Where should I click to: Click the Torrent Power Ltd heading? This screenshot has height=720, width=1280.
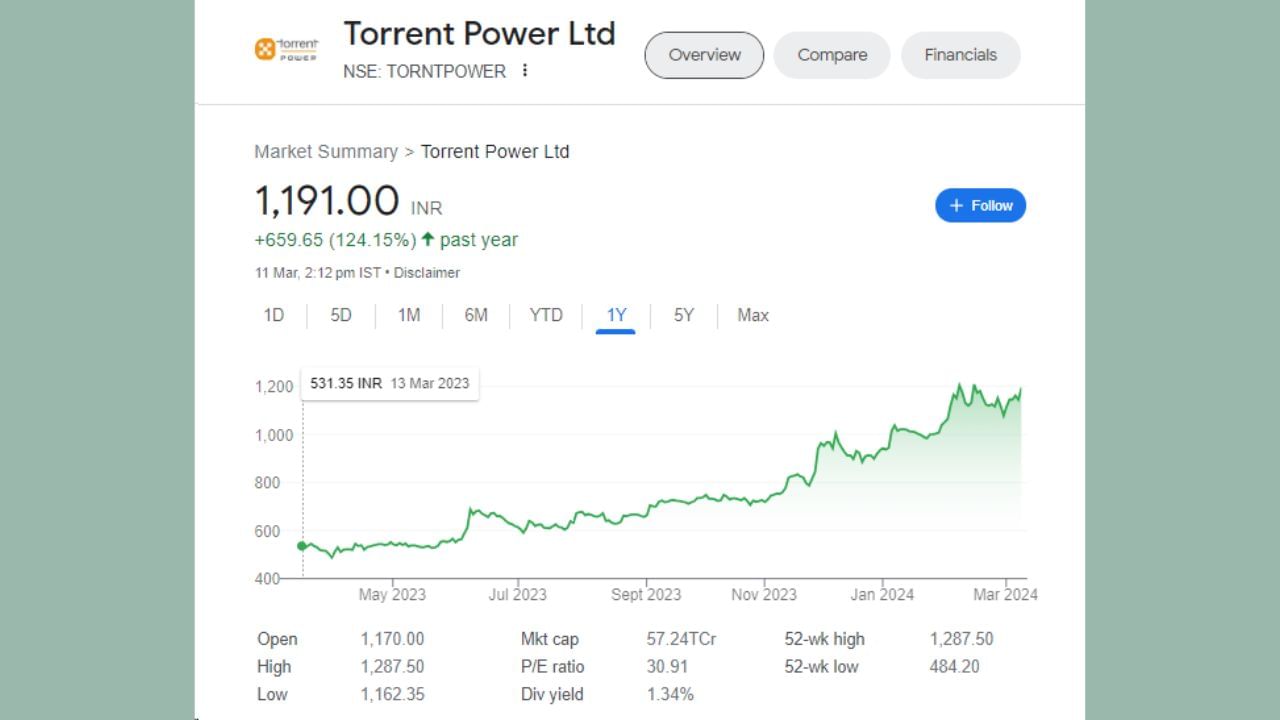pos(479,33)
